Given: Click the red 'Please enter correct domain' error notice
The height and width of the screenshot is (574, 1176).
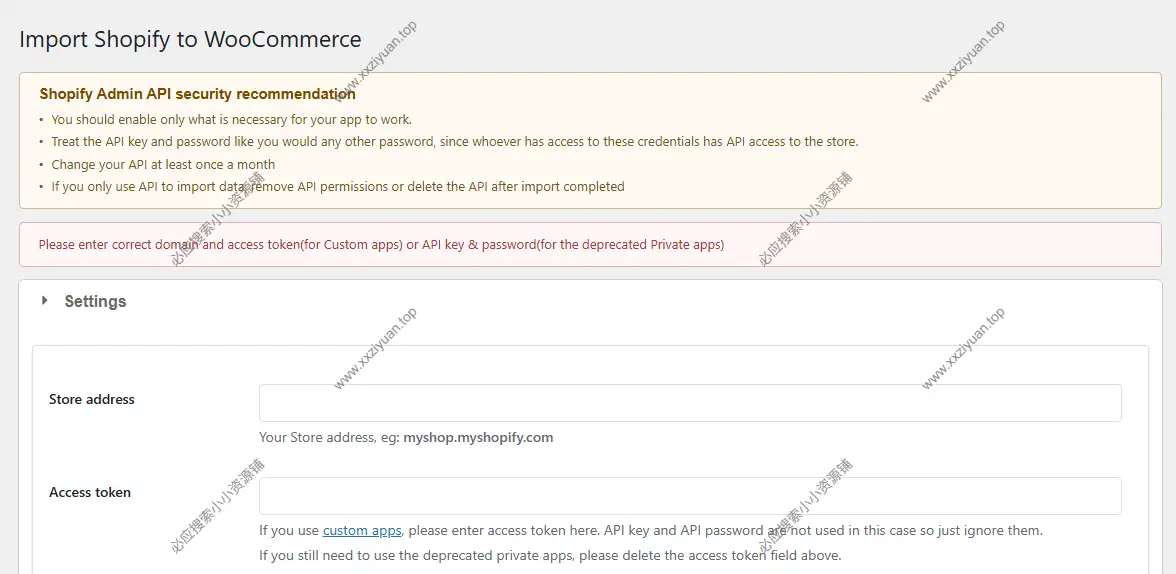Looking at the screenshot, I should tap(381, 245).
